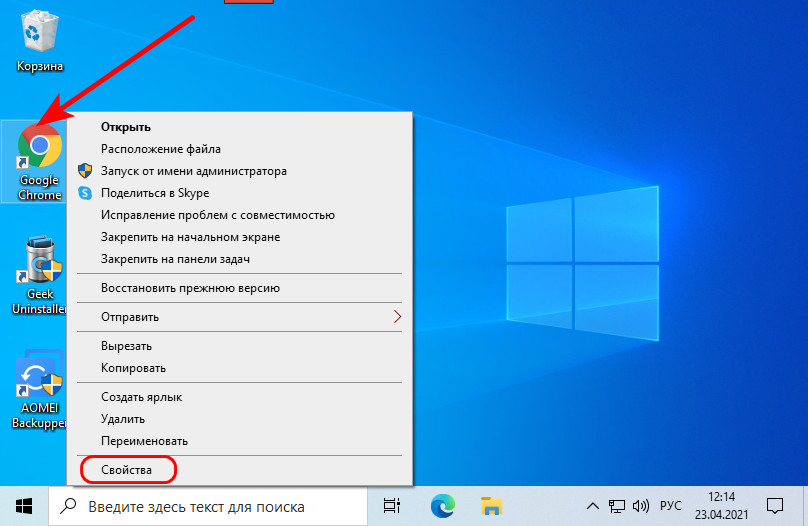
Task: Show hidden system tray icons chevron
Action: pyautogui.click(x=593, y=505)
